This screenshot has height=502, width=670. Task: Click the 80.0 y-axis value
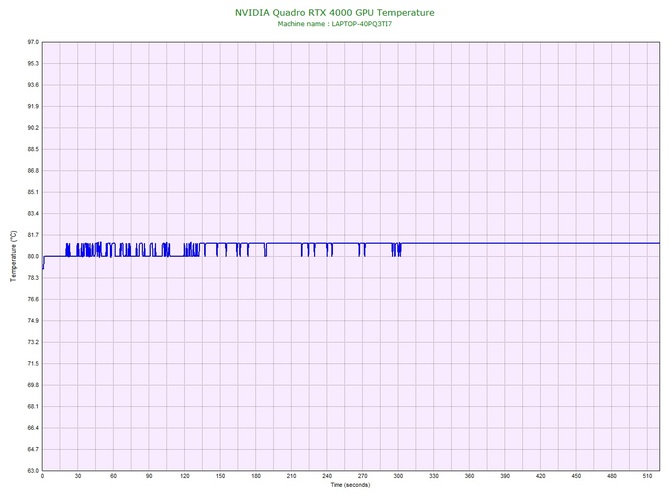33,257
